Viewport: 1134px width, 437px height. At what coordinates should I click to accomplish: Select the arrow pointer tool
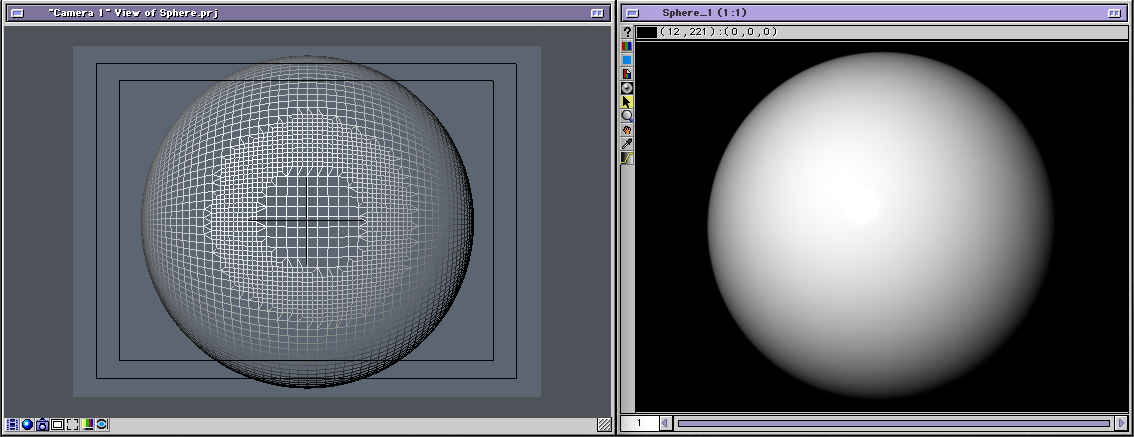coord(627,102)
